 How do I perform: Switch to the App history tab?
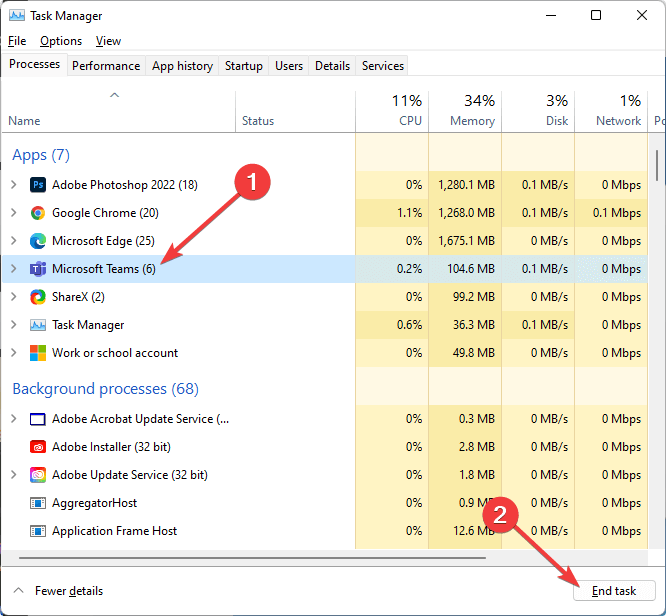pyautogui.click(x=182, y=66)
